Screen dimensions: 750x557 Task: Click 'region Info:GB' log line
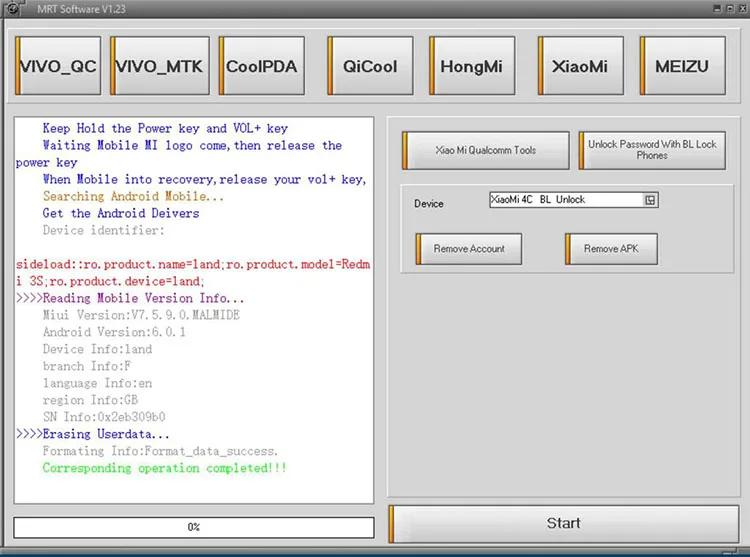[90, 400]
